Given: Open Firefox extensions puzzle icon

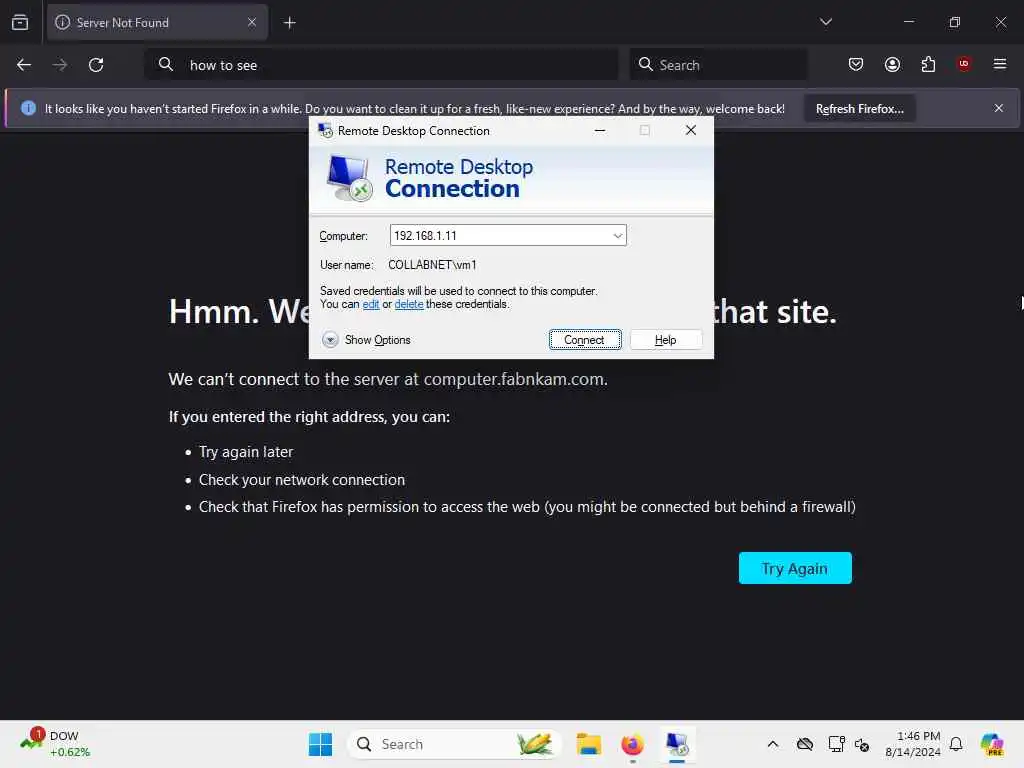Looking at the screenshot, I should 928,64.
